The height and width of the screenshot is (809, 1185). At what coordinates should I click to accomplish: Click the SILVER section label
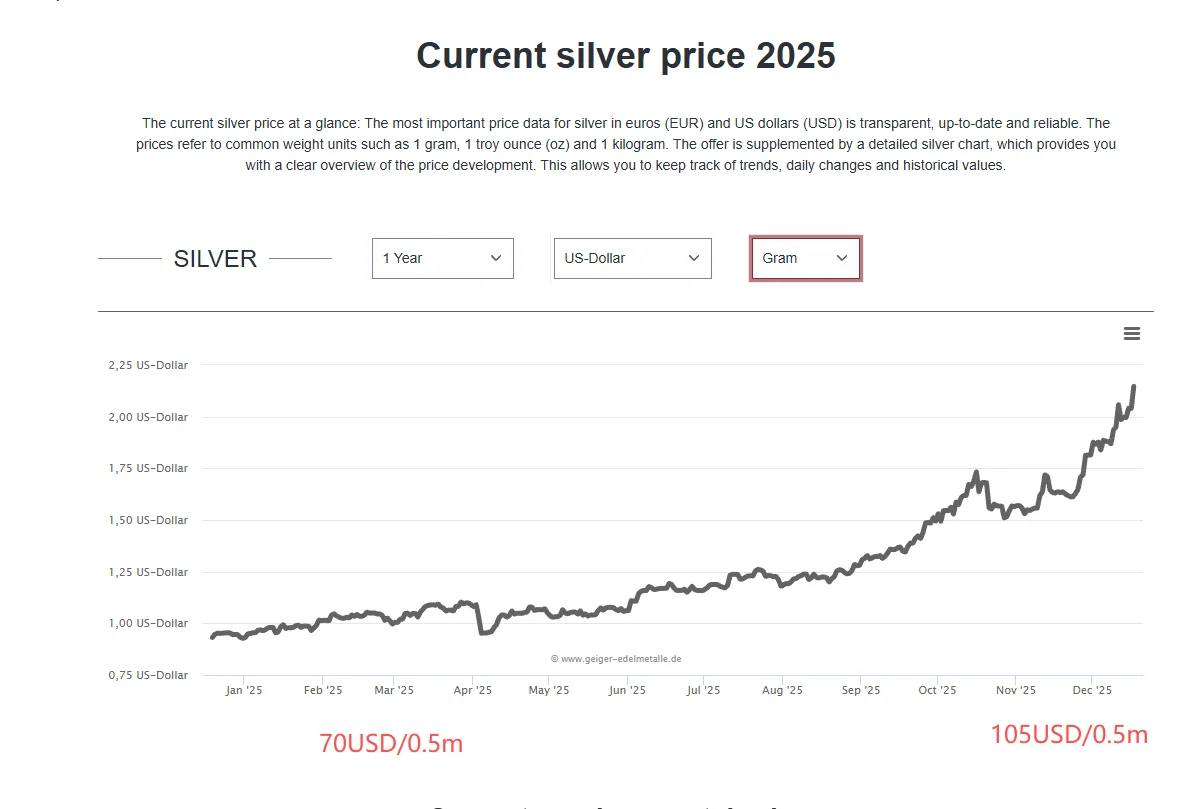point(215,259)
